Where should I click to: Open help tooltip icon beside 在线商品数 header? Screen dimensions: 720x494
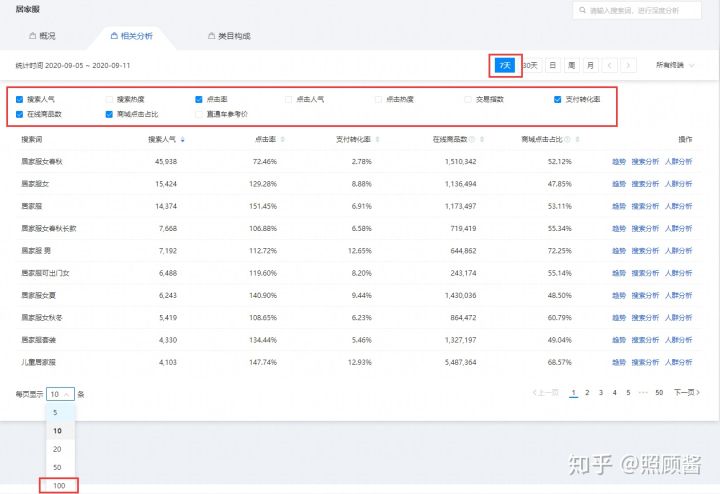click(472, 140)
